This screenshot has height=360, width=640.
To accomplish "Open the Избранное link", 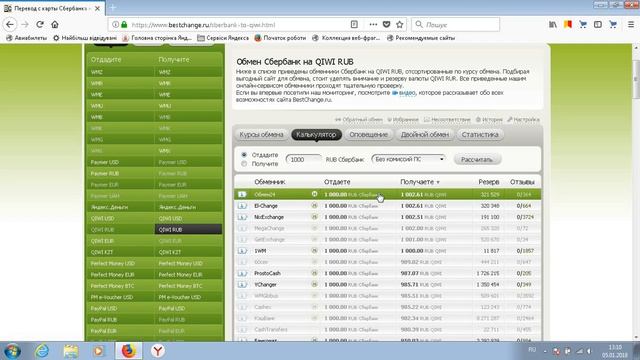I will [403, 120].
